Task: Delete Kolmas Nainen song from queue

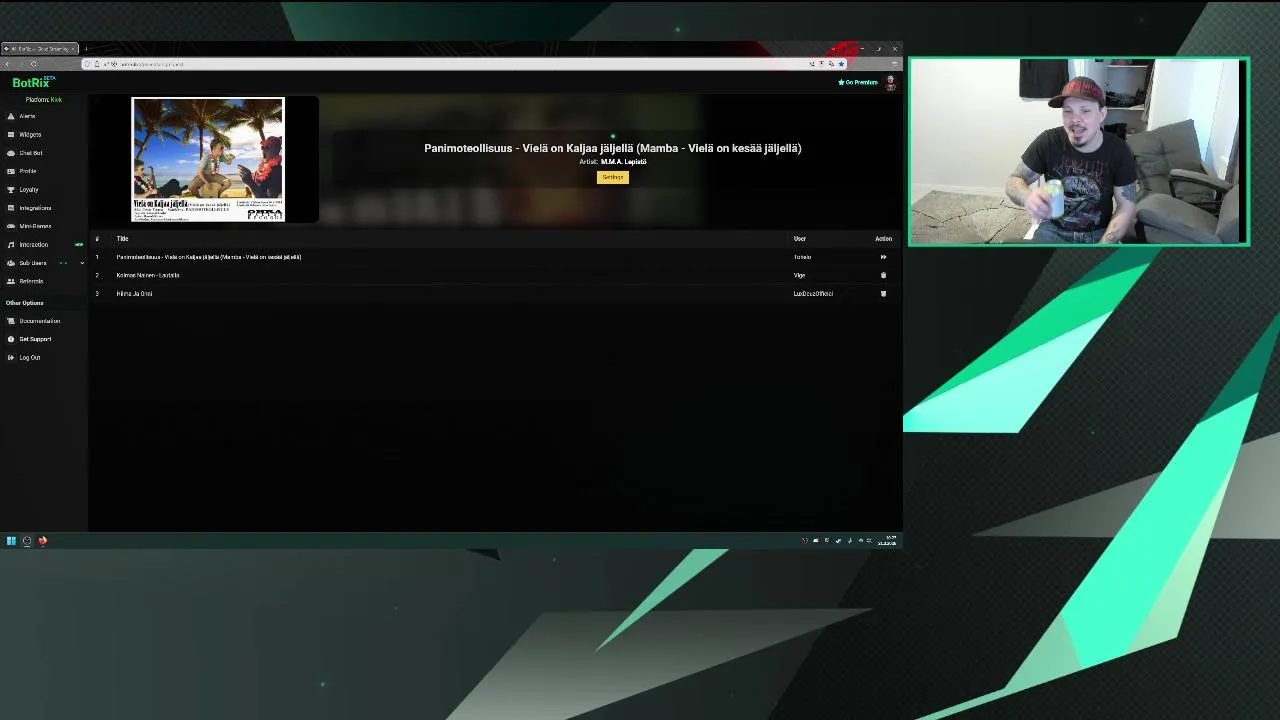Action: (x=883, y=275)
